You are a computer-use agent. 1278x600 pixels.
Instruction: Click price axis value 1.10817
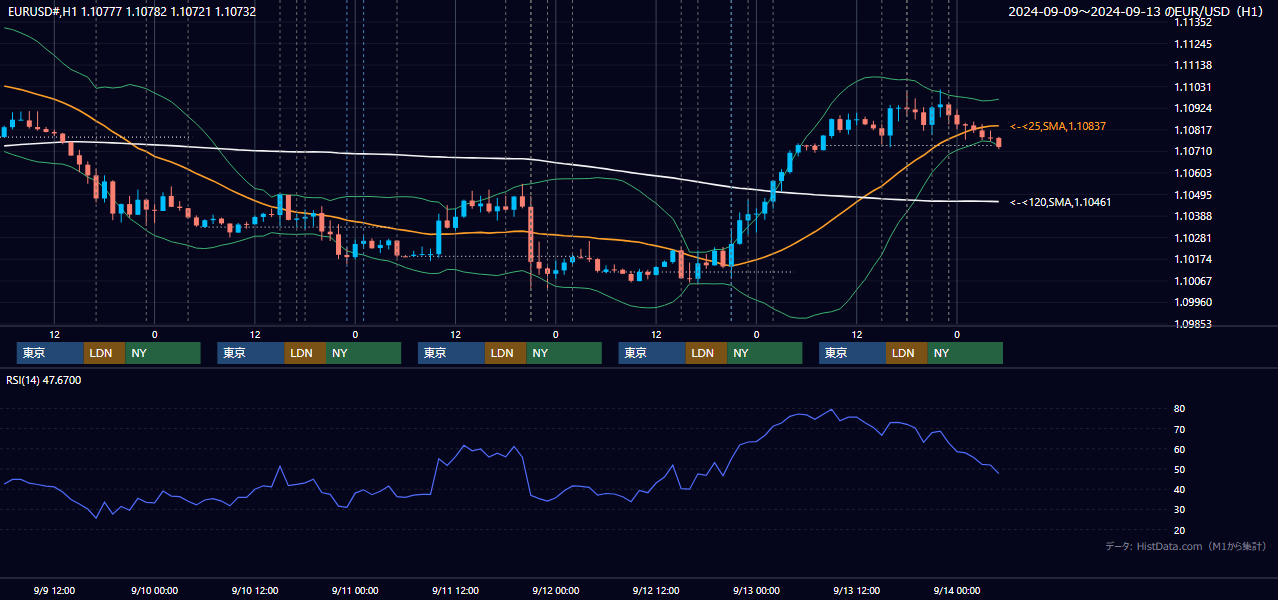coord(1193,130)
